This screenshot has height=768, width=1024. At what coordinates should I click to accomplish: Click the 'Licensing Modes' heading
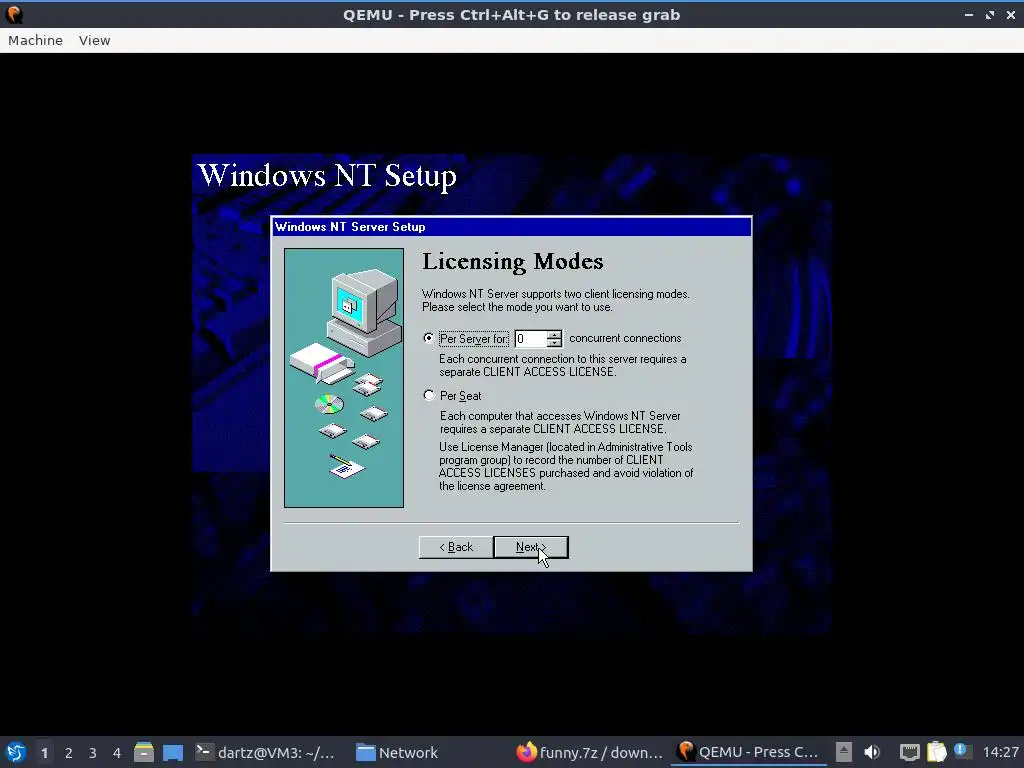click(513, 261)
